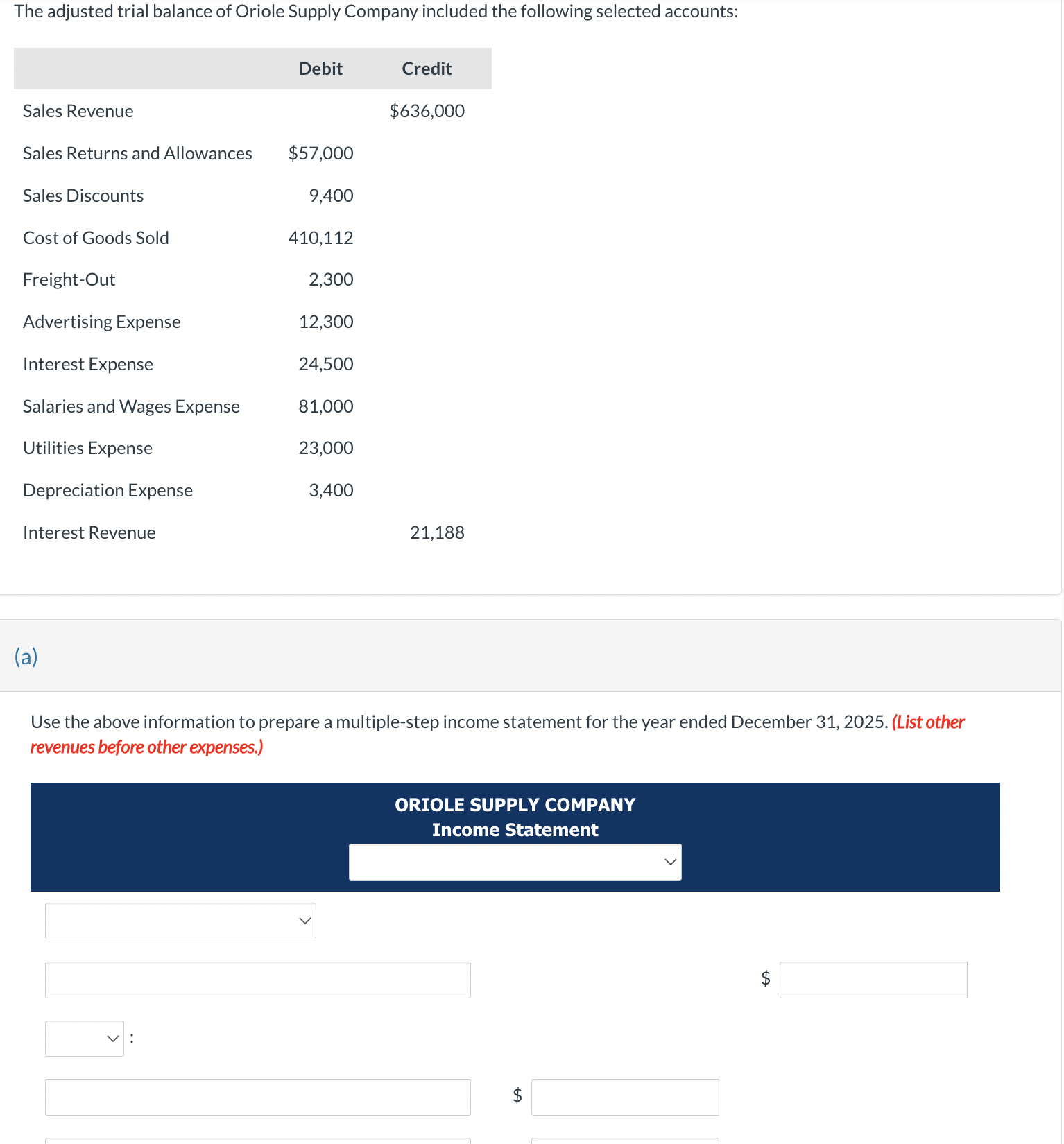Click the partially visible account field at the bottom

pos(257,1139)
